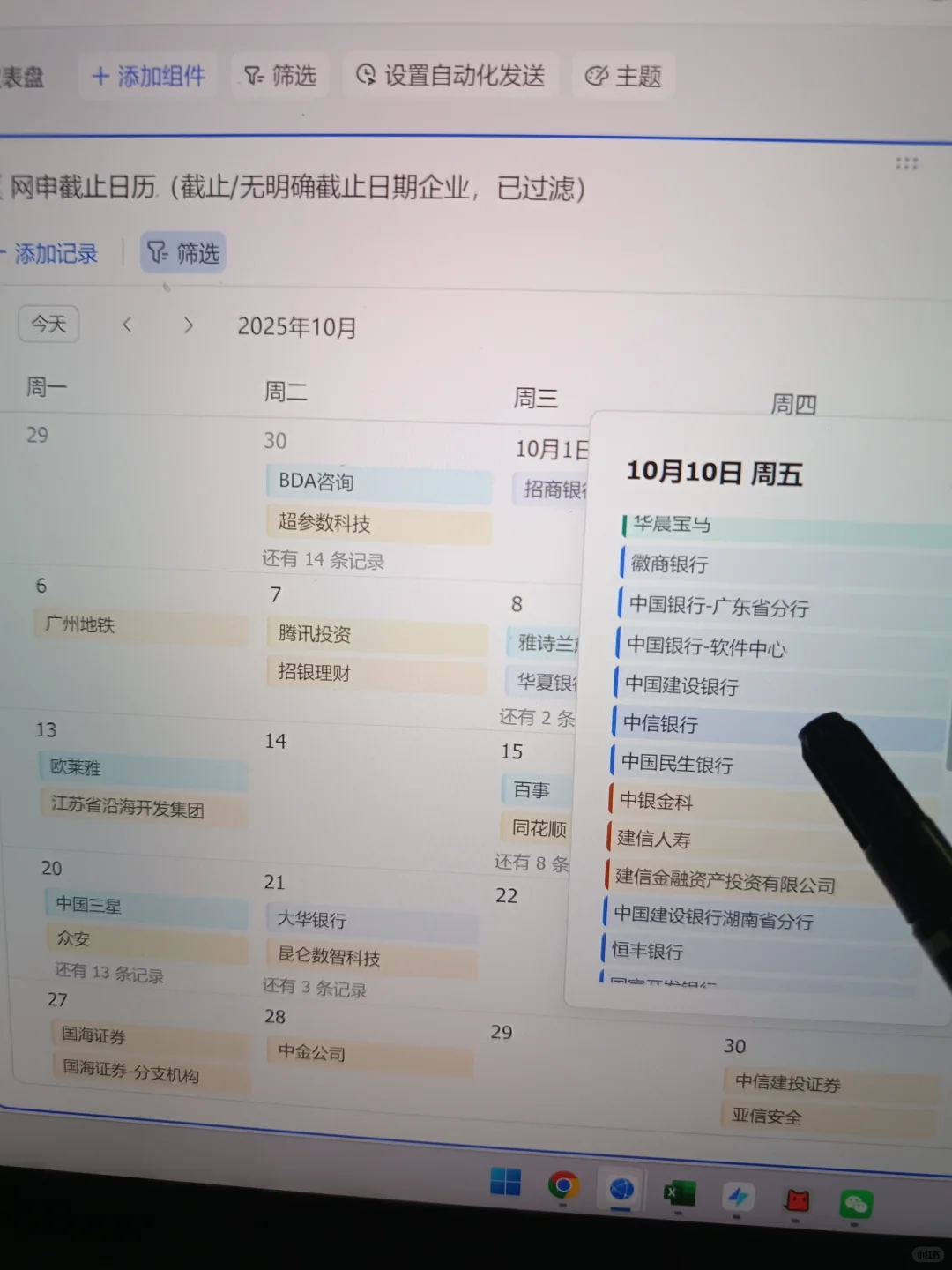Open the 广州地铁 record
Screen dimensions: 952x1270
(x=142, y=625)
